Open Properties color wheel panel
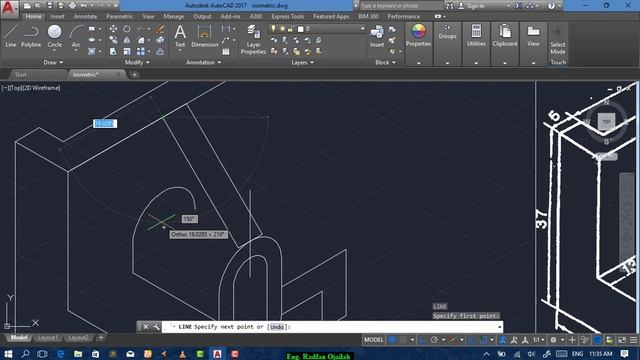 418,35
